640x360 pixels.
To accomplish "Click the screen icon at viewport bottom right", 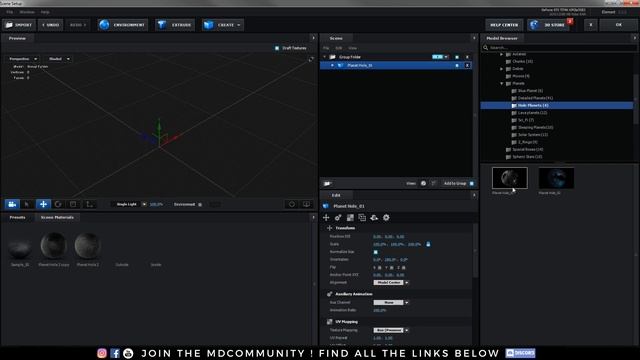I will tap(306, 204).
